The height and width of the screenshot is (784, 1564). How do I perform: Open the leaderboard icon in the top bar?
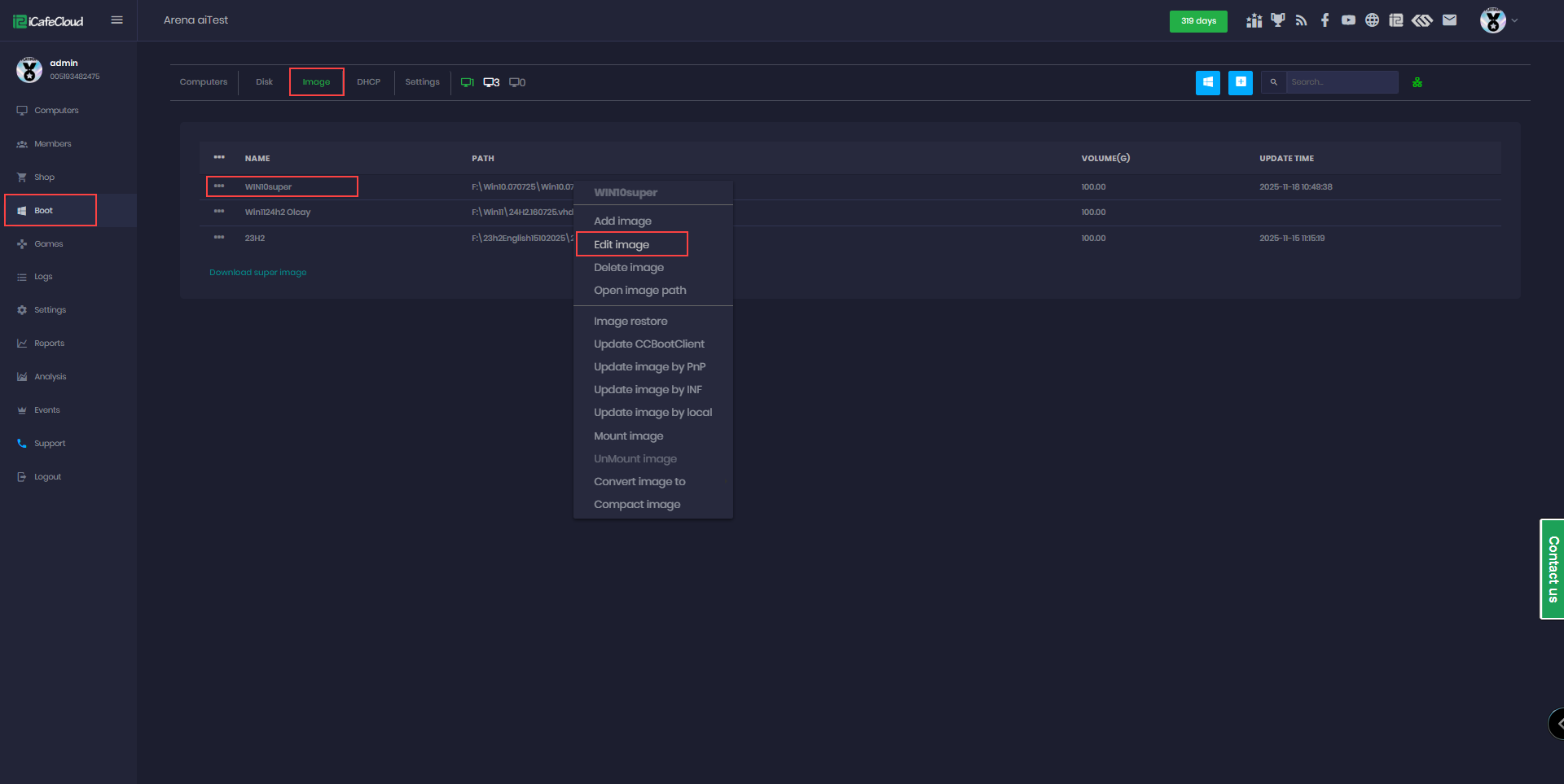tap(1254, 20)
